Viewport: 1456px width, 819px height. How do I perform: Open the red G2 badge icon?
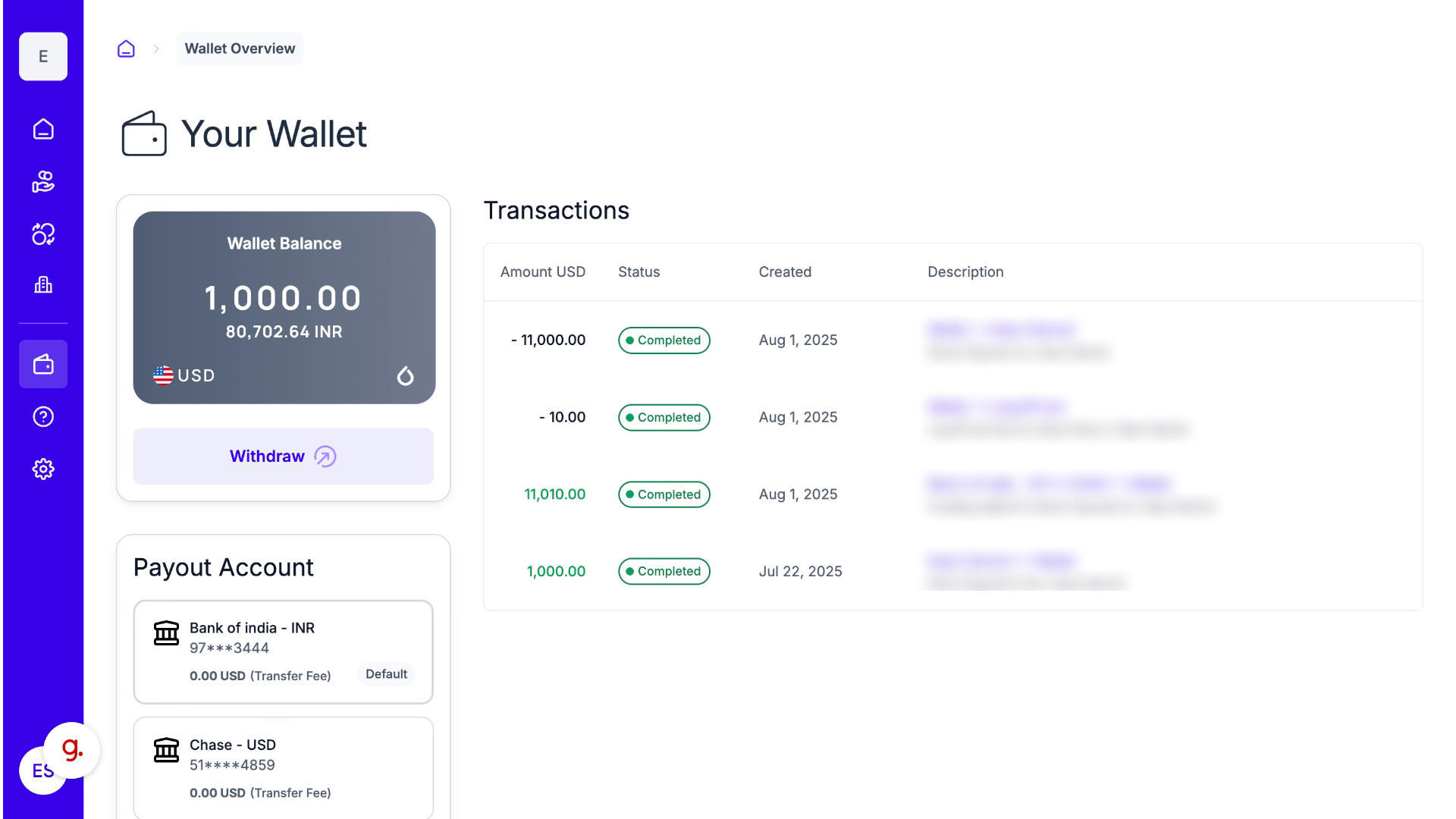click(x=72, y=750)
